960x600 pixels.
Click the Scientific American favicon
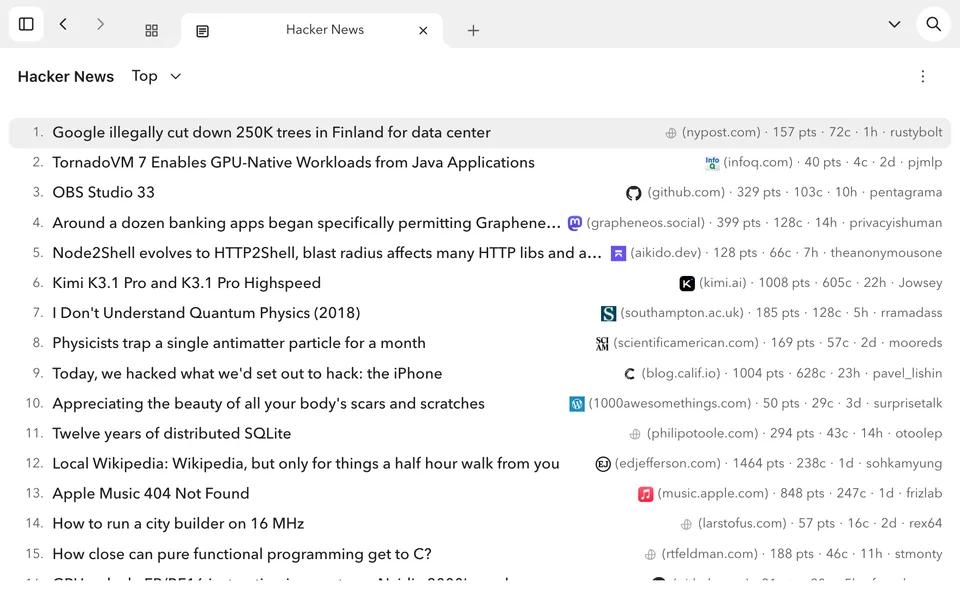602,343
